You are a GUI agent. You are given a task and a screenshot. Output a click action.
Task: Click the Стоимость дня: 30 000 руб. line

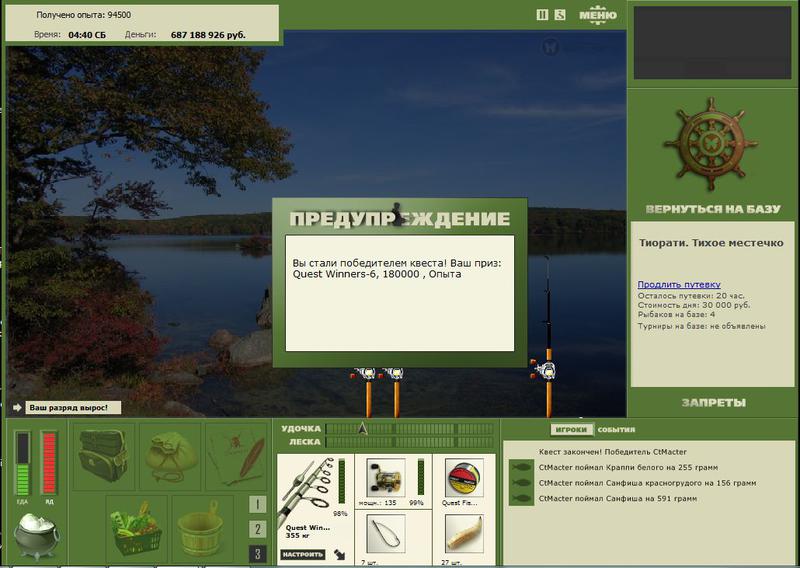(x=694, y=305)
